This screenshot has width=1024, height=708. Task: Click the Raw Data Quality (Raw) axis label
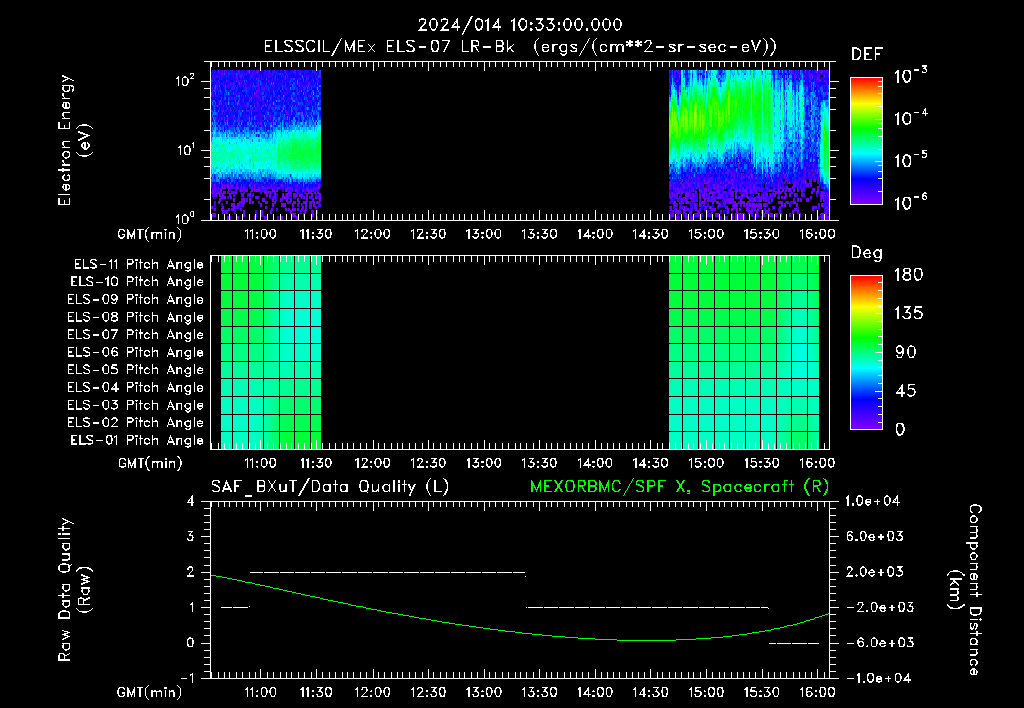tap(74, 590)
